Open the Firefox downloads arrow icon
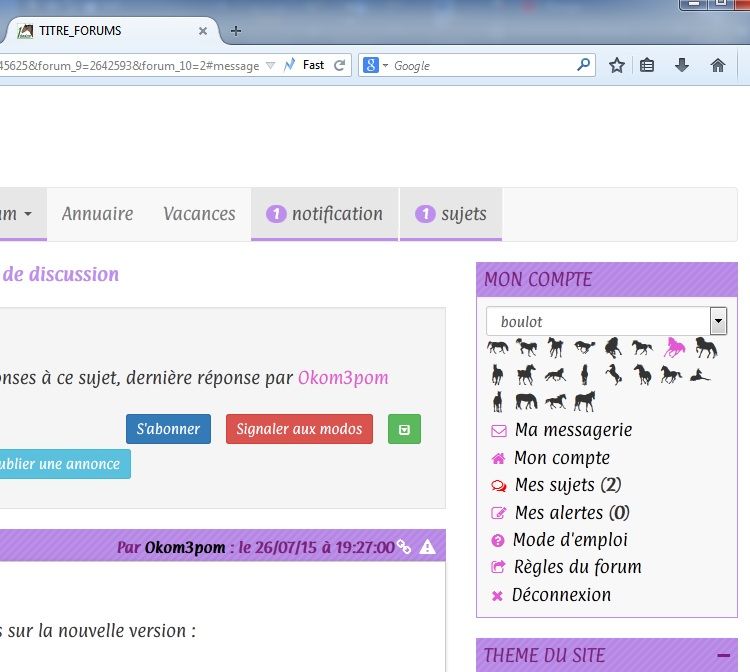The height and width of the screenshot is (672, 750). 682,65
